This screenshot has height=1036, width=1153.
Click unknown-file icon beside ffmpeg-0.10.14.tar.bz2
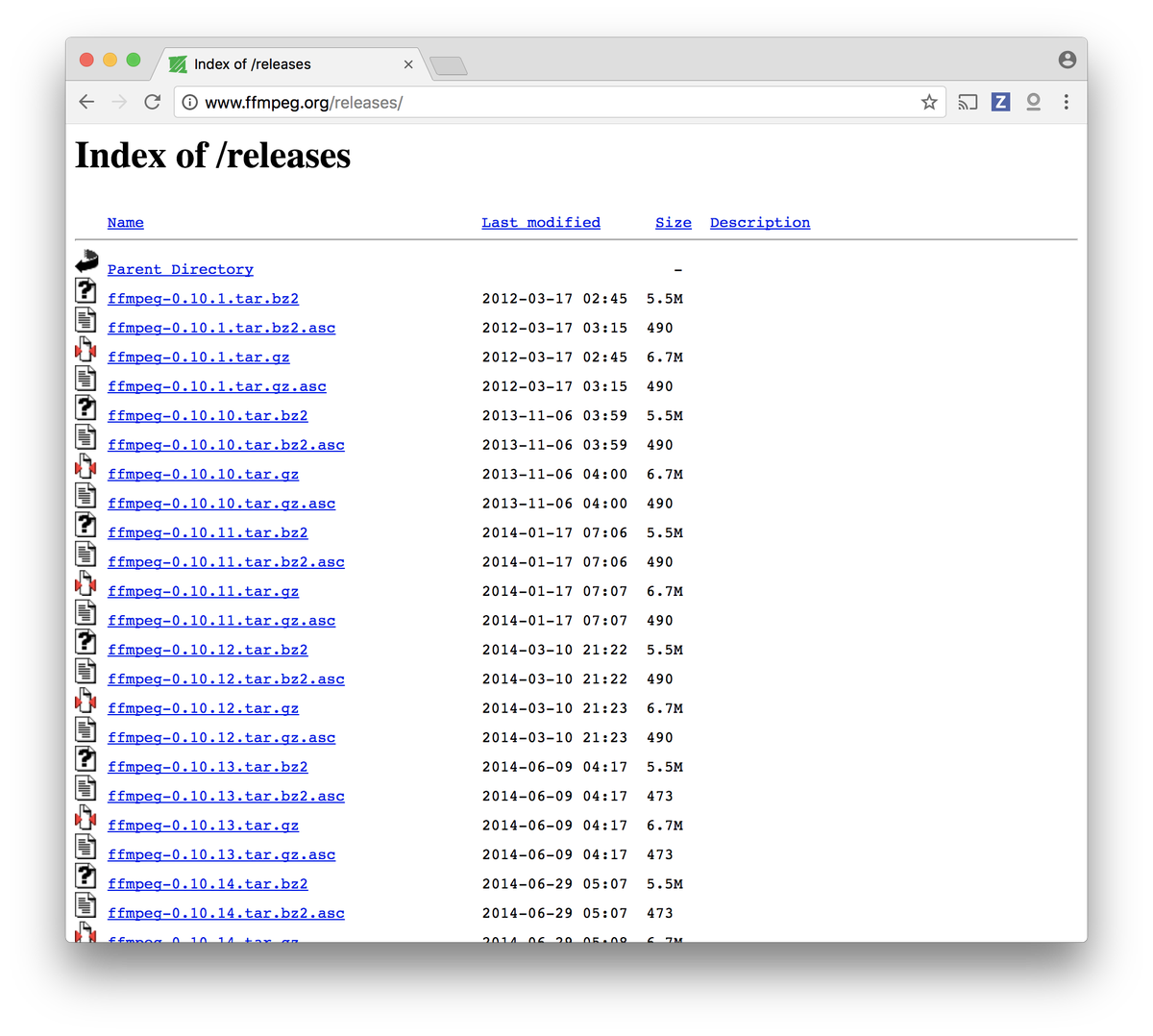[x=86, y=876]
